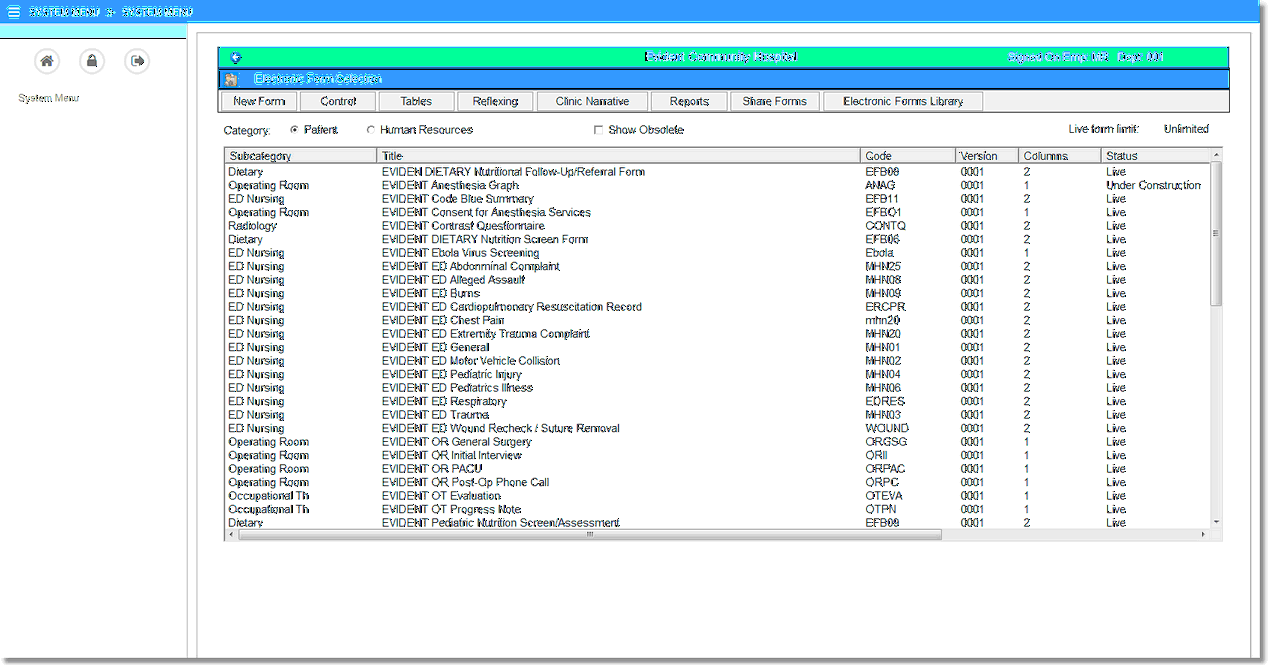Select EVIDENT OR PACU row
The height and width of the screenshot is (667, 1269).
tap(717, 469)
